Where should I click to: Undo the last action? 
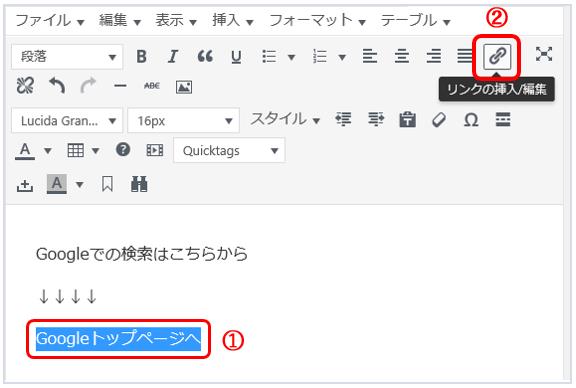57,86
